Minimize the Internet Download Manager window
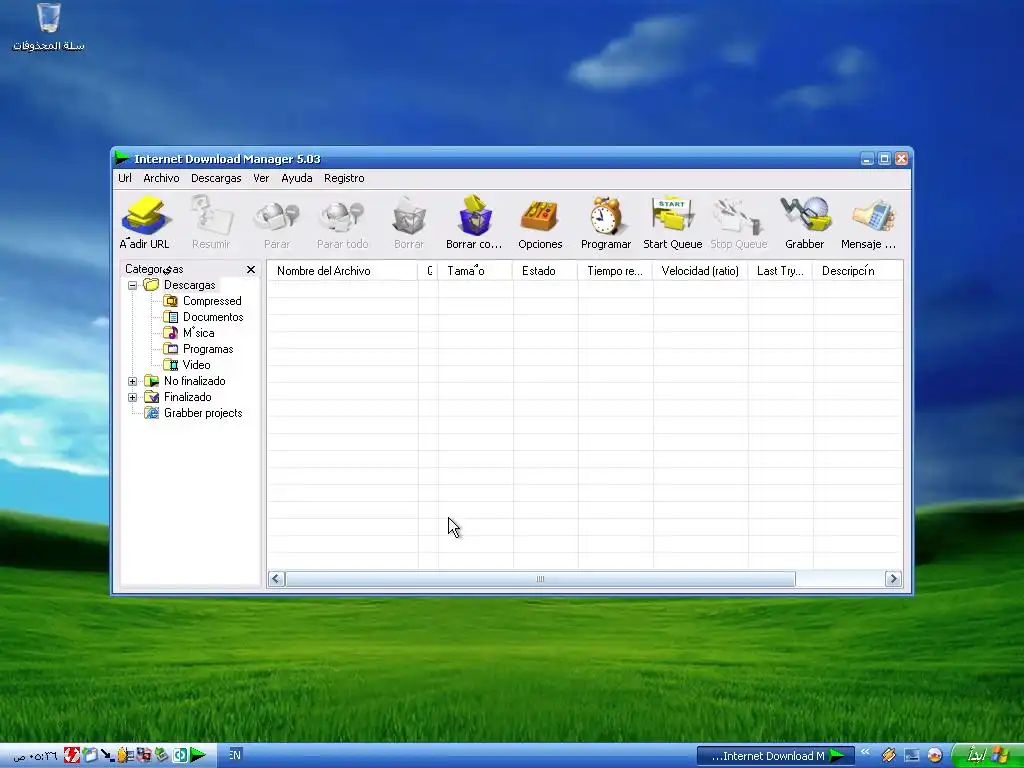The image size is (1024, 768). pos(867,159)
